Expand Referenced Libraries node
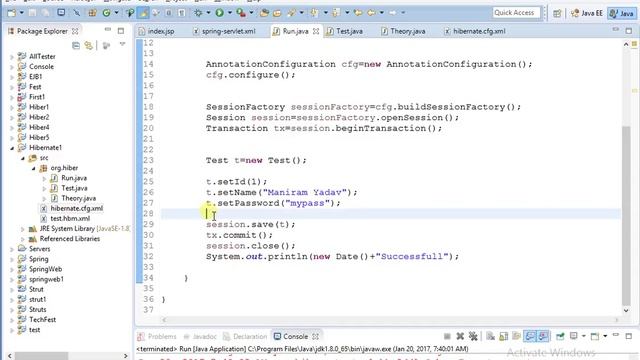This screenshot has width=640, height=360. (22, 239)
